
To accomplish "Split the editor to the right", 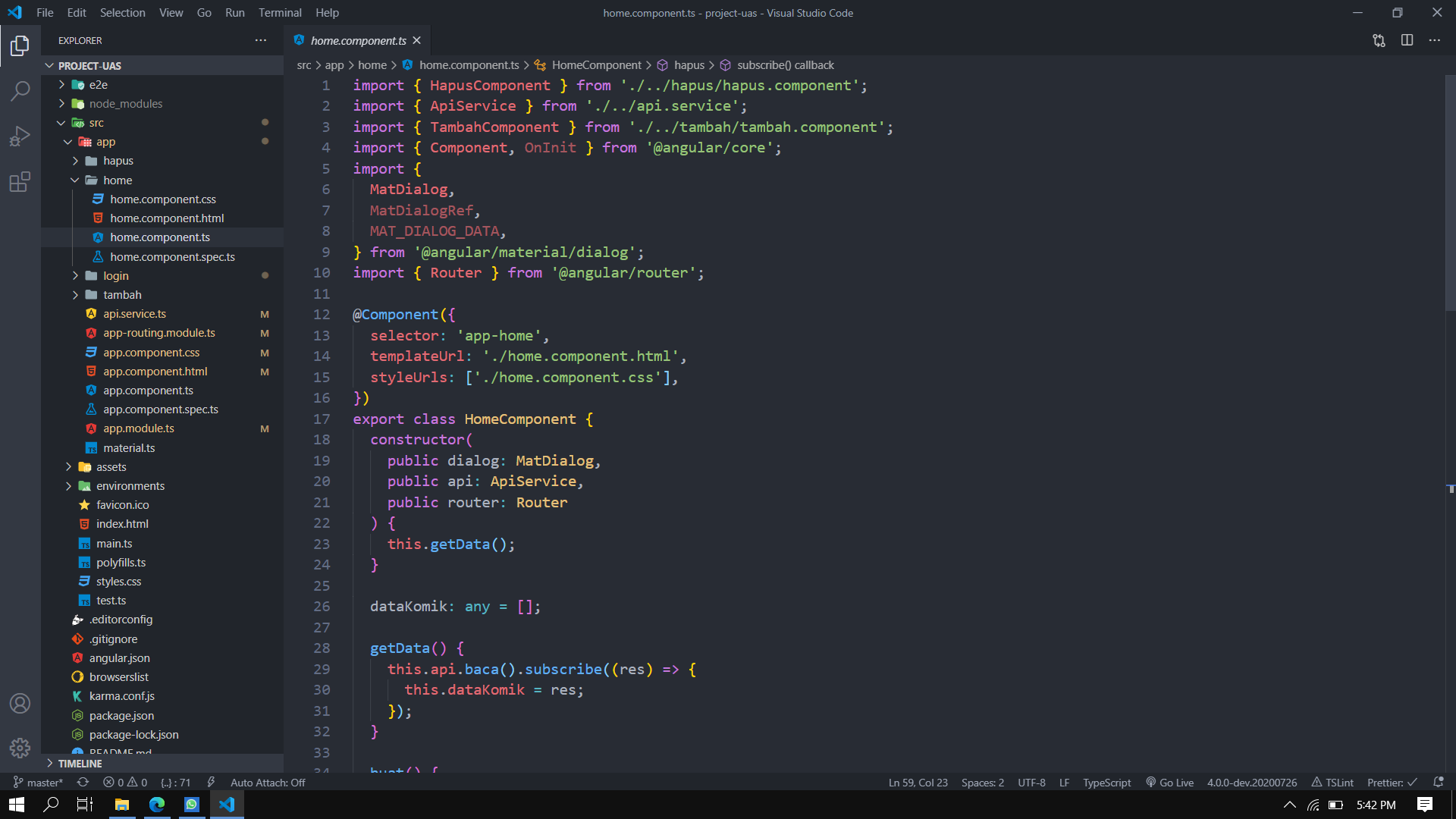I will (1407, 40).
